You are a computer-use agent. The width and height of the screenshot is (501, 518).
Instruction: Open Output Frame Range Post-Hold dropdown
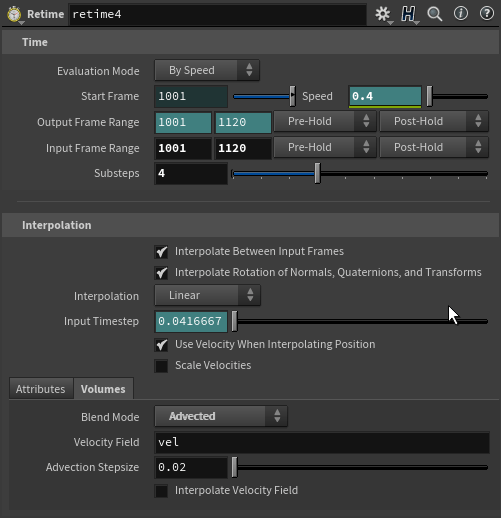434,121
